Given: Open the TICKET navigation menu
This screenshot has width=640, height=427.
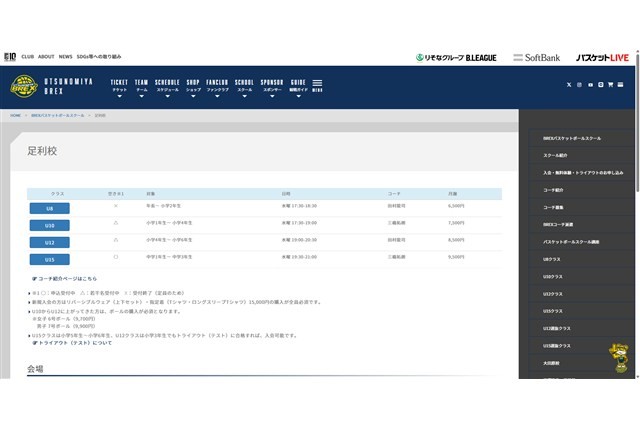Looking at the screenshot, I should tap(119, 85).
